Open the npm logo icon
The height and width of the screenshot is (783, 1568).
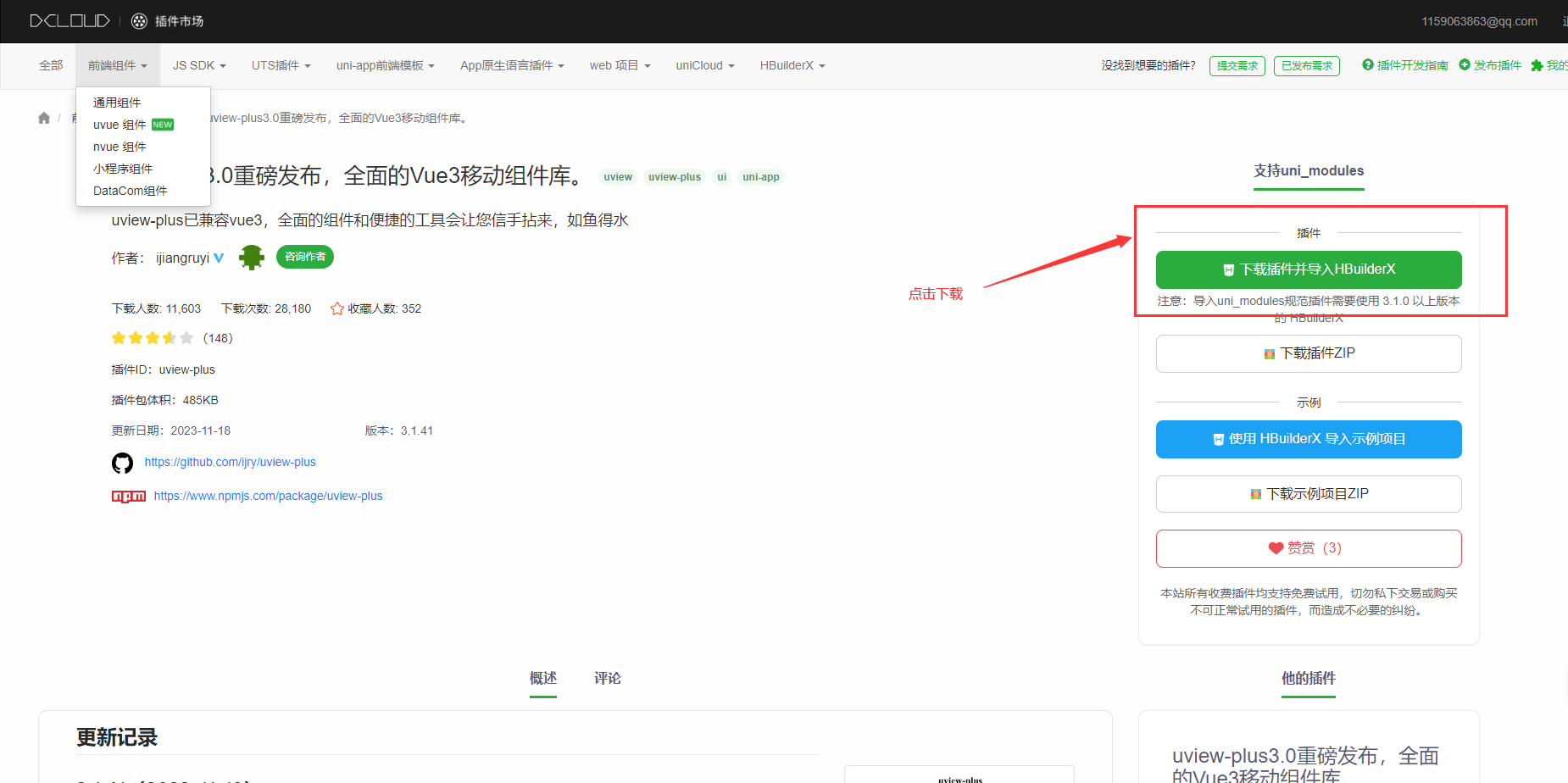pos(129,497)
